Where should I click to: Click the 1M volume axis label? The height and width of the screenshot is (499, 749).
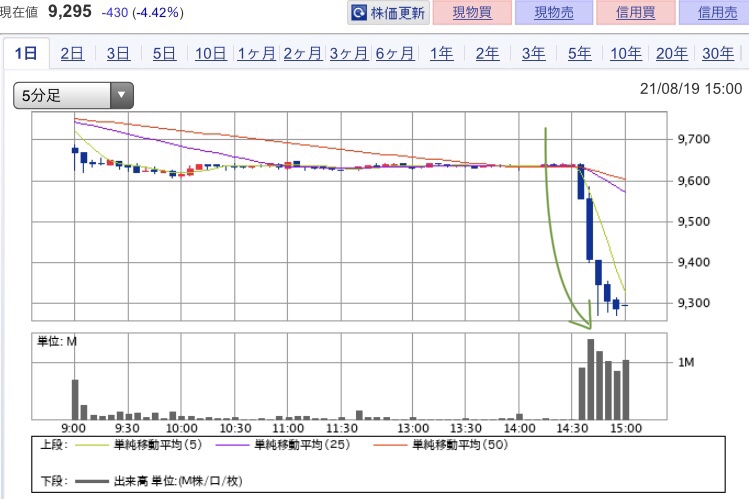686,362
